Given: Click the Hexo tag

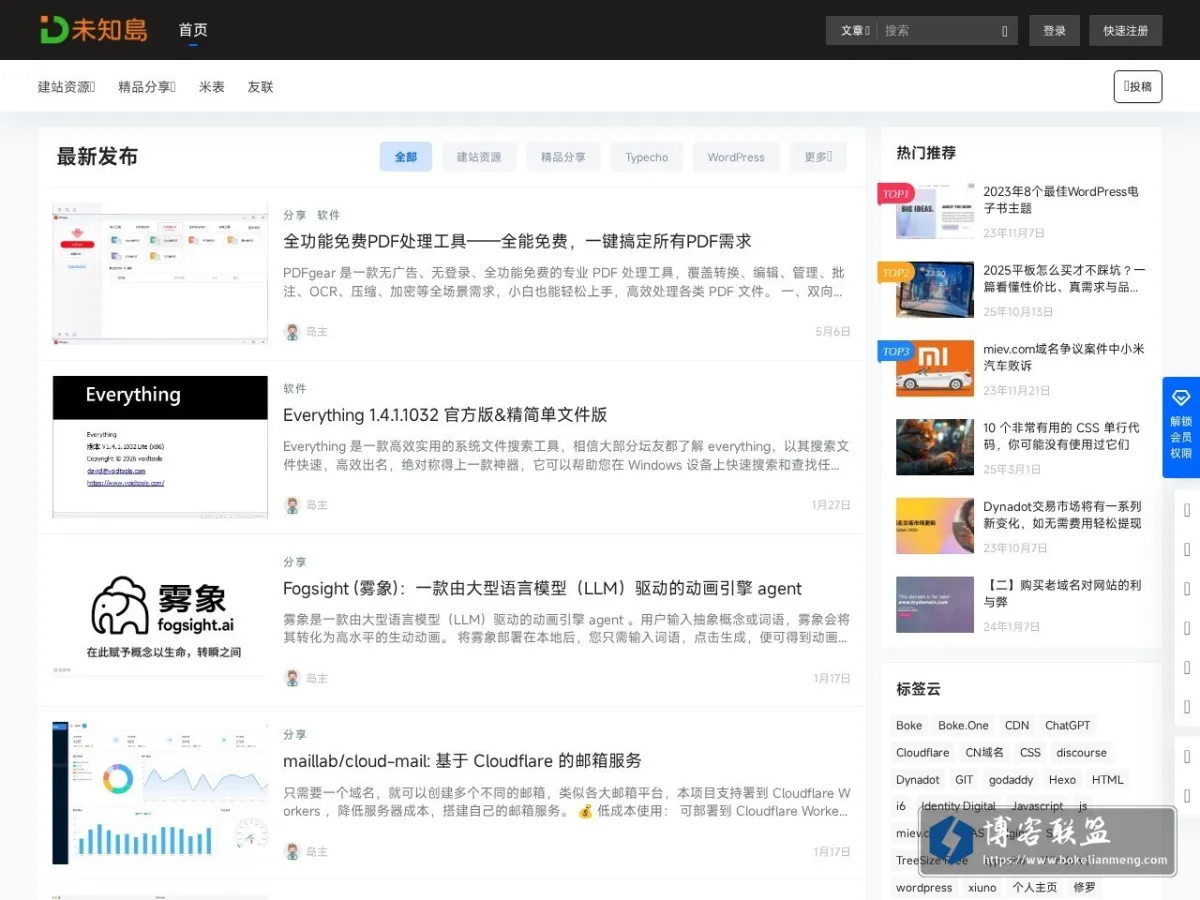Looking at the screenshot, I should pos(1062,780).
